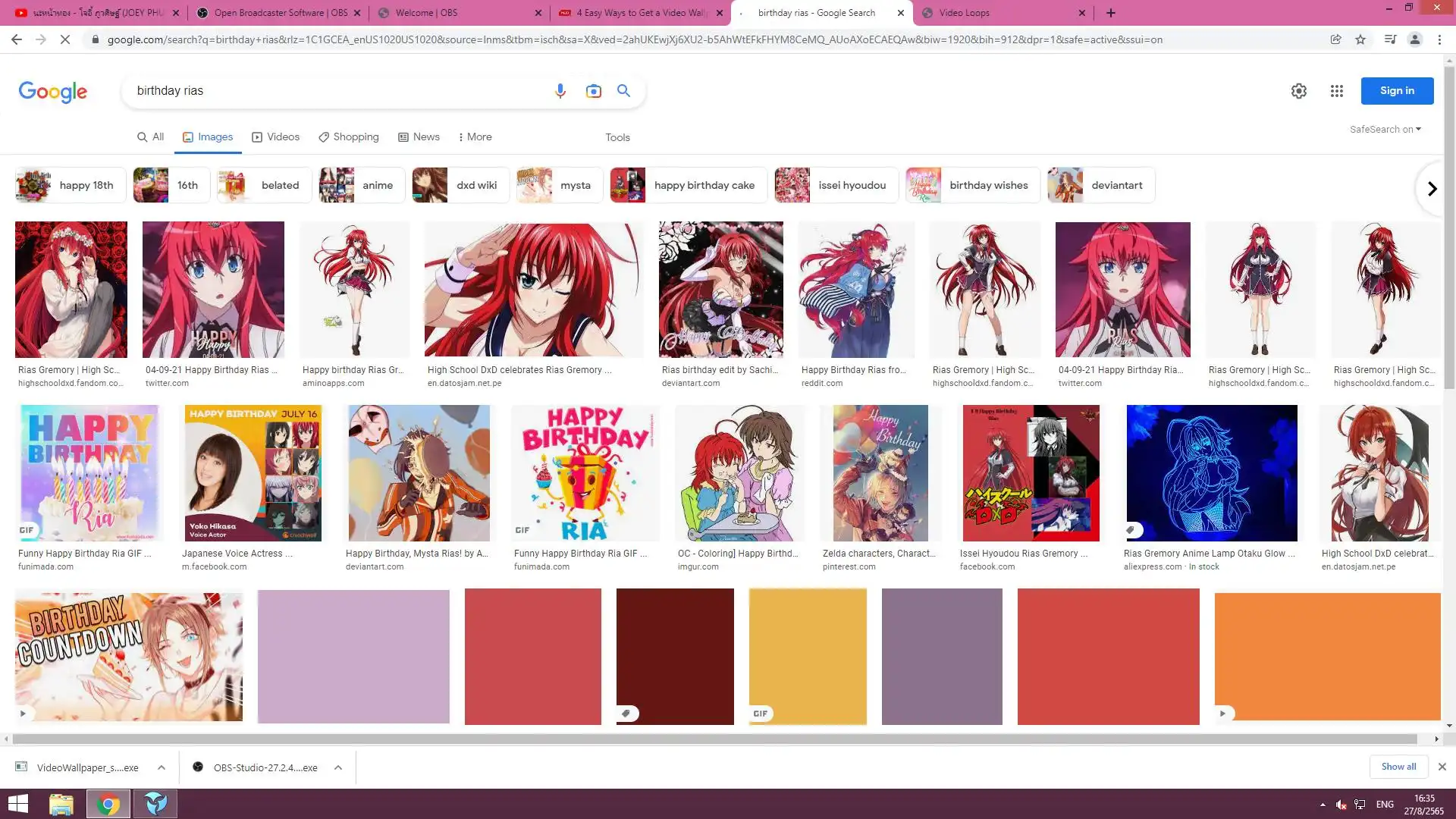Stop page loading with X button
The image size is (1456, 819).
65,39
